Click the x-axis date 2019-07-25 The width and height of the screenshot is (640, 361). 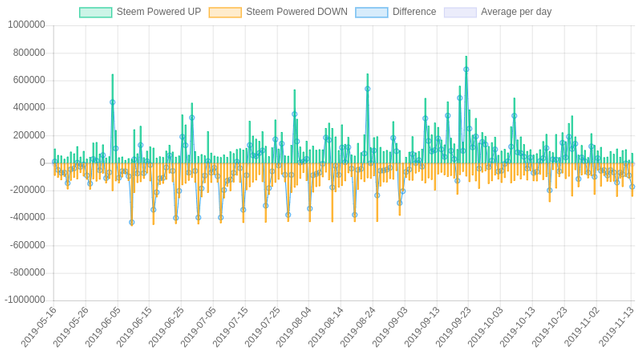pyautogui.click(x=262, y=327)
